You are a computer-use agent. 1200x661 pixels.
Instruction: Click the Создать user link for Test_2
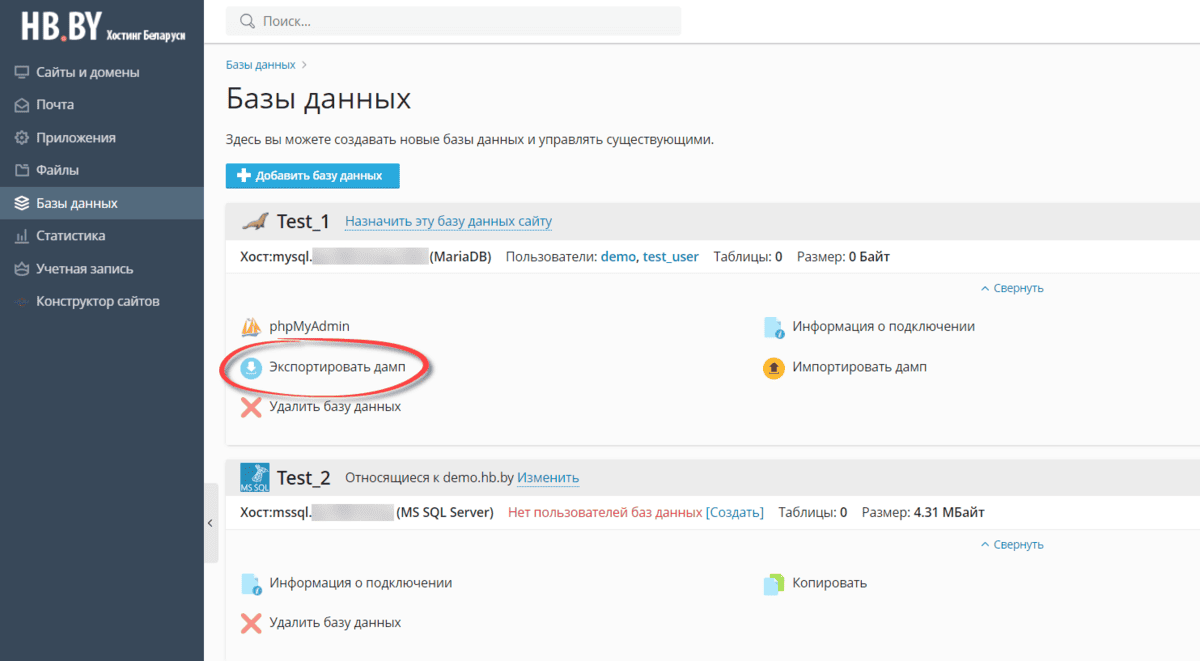[x=735, y=513]
